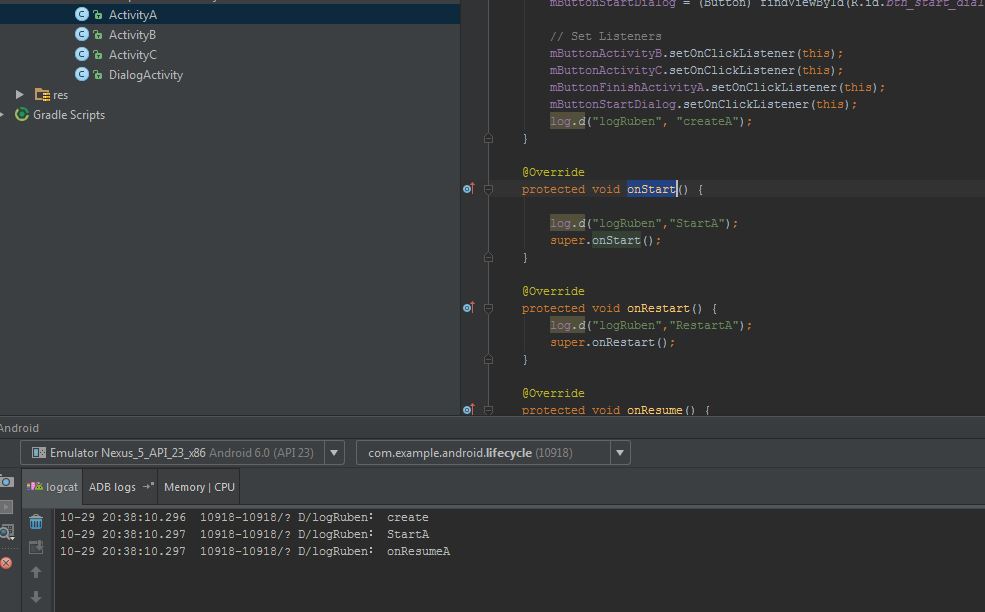Select DialogActivity in the project tree
Image resolution: width=985 pixels, height=612 pixels.
click(x=145, y=75)
